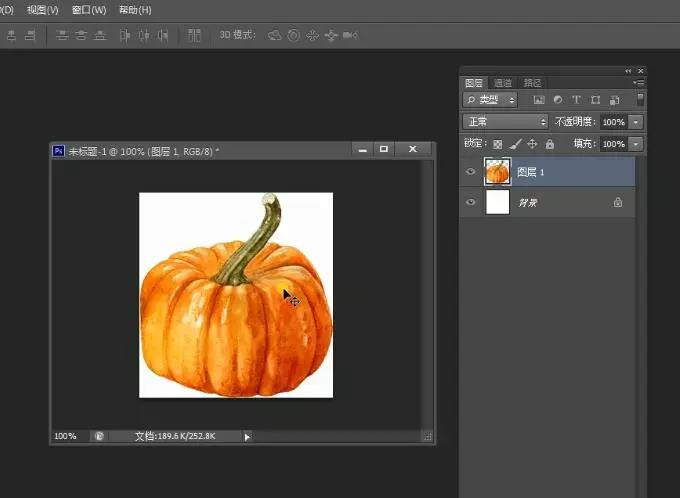
Task: Click the 不透明度 100% value field
Action: point(614,122)
